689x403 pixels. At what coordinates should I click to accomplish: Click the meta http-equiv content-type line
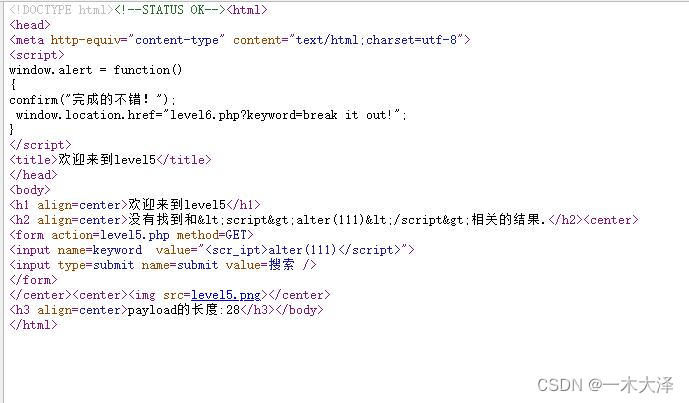240,40
